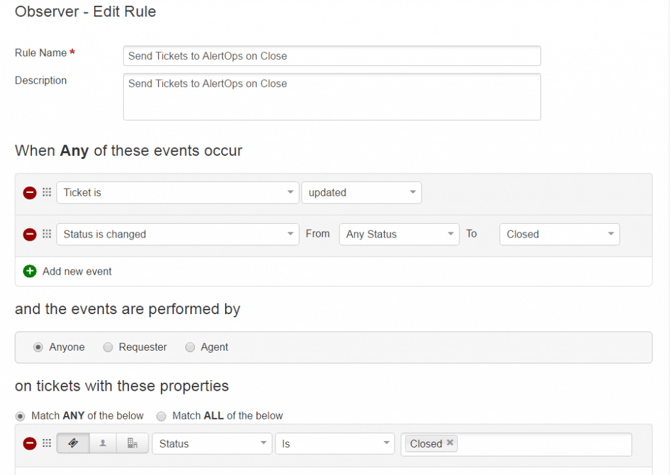Click green plus icon to add event
The image size is (670, 475).
30,271
